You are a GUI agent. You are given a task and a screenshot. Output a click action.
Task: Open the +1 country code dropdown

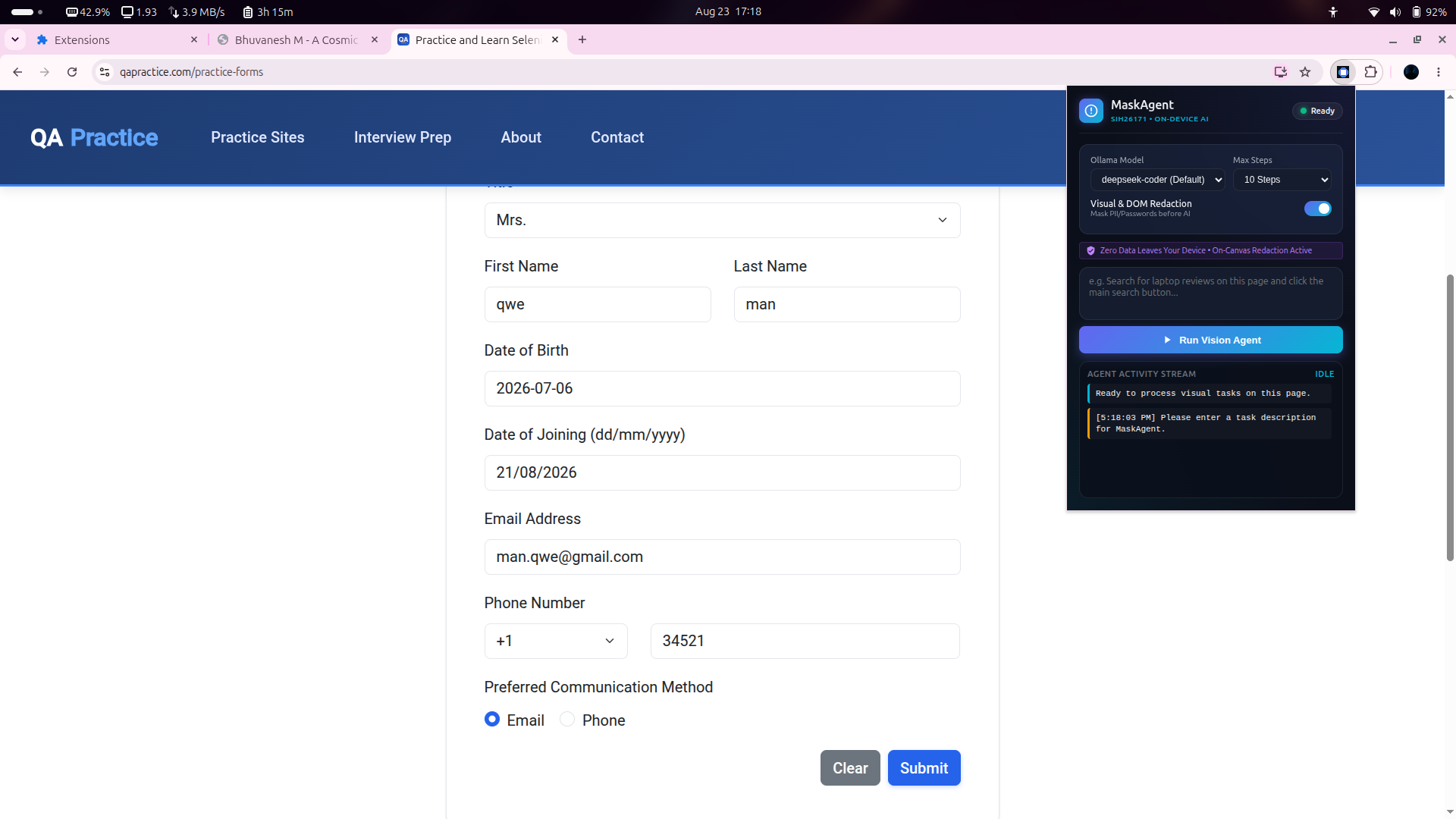tap(556, 641)
